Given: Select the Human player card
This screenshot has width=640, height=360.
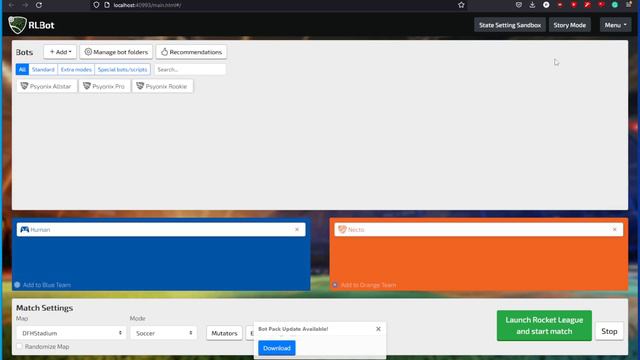Looking at the screenshot, I should 161,229.
